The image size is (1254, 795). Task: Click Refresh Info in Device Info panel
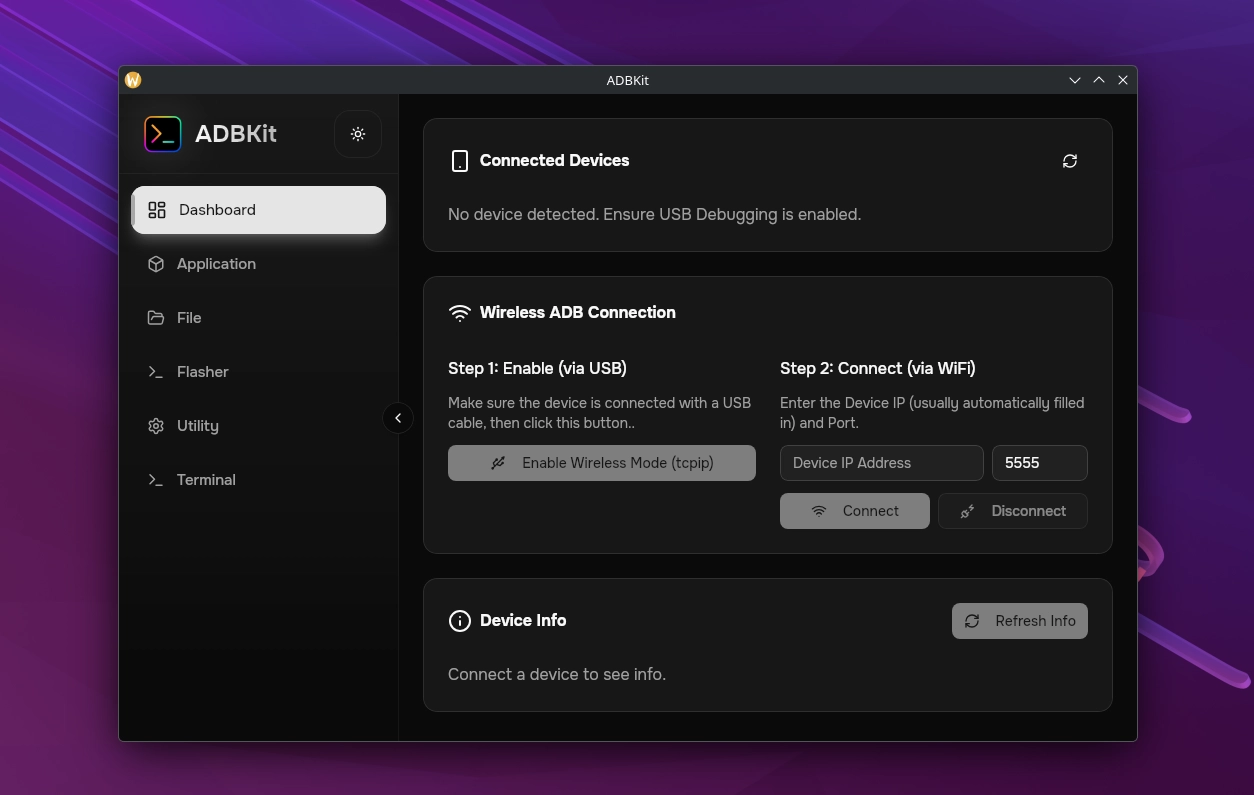(x=1019, y=621)
